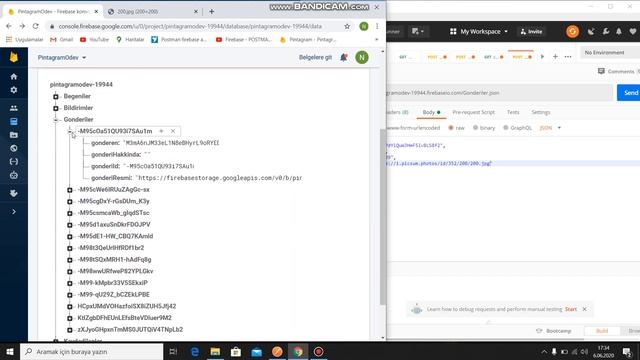Screen dimensions: 640x360
Task: Collapse Gonderiler node
Action: click(x=56, y=120)
